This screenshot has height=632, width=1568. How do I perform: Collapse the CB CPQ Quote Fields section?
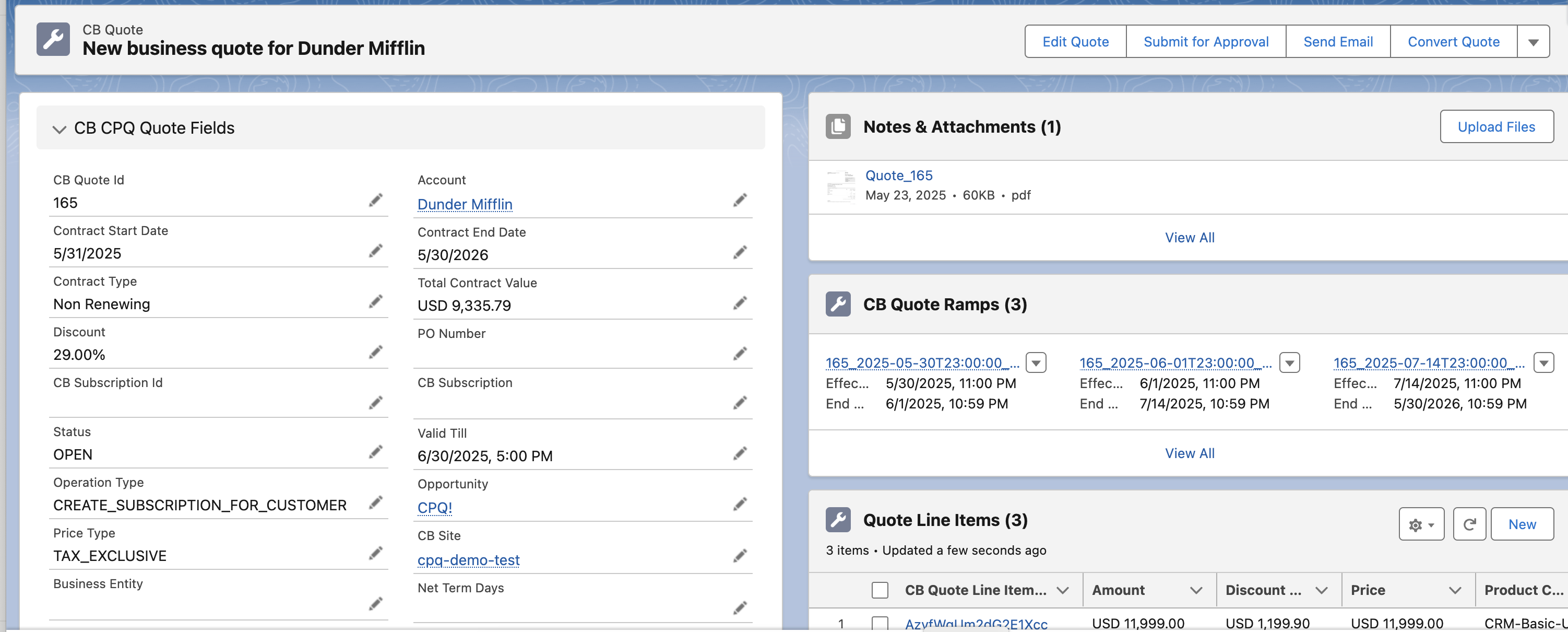(x=59, y=128)
